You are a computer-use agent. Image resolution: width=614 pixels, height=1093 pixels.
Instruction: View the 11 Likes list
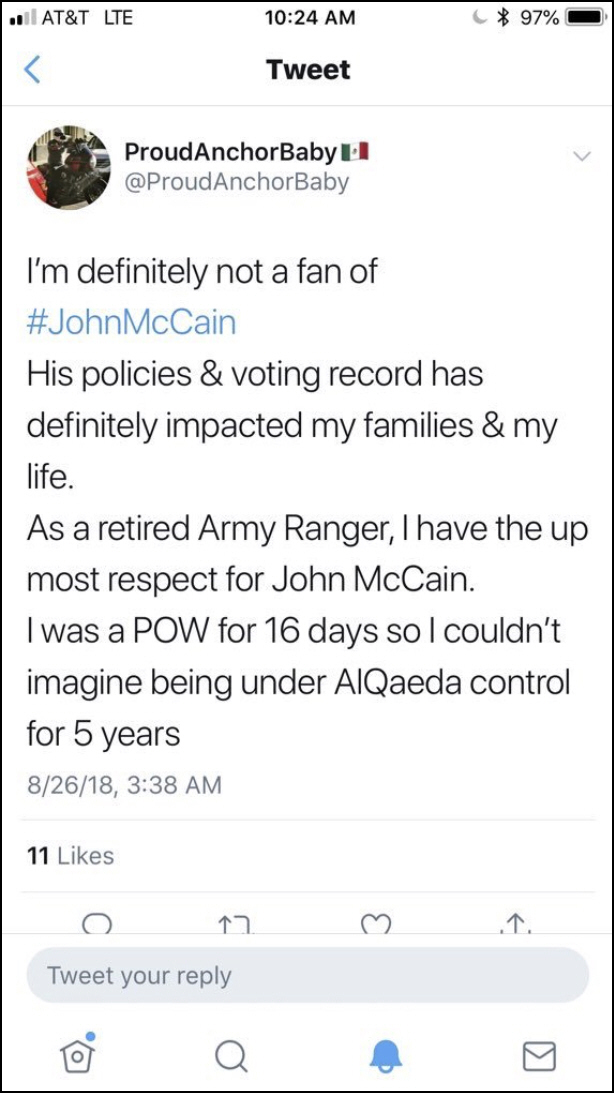[70, 856]
